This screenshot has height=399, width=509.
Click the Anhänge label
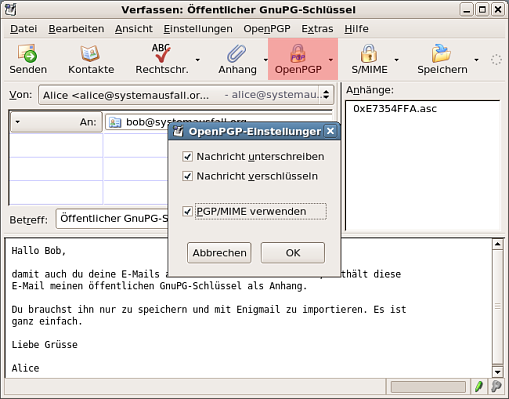coord(370,90)
